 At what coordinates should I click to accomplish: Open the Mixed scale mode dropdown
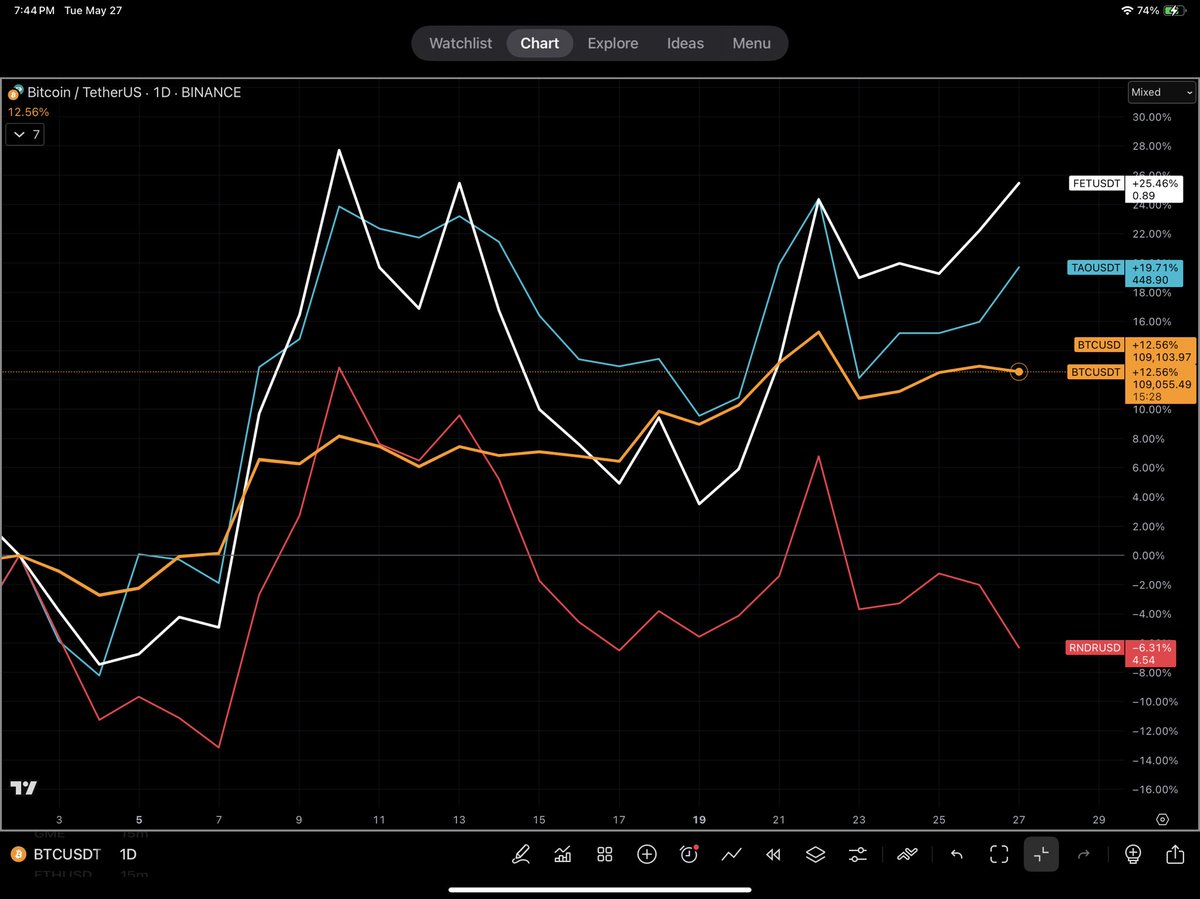click(x=1161, y=92)
